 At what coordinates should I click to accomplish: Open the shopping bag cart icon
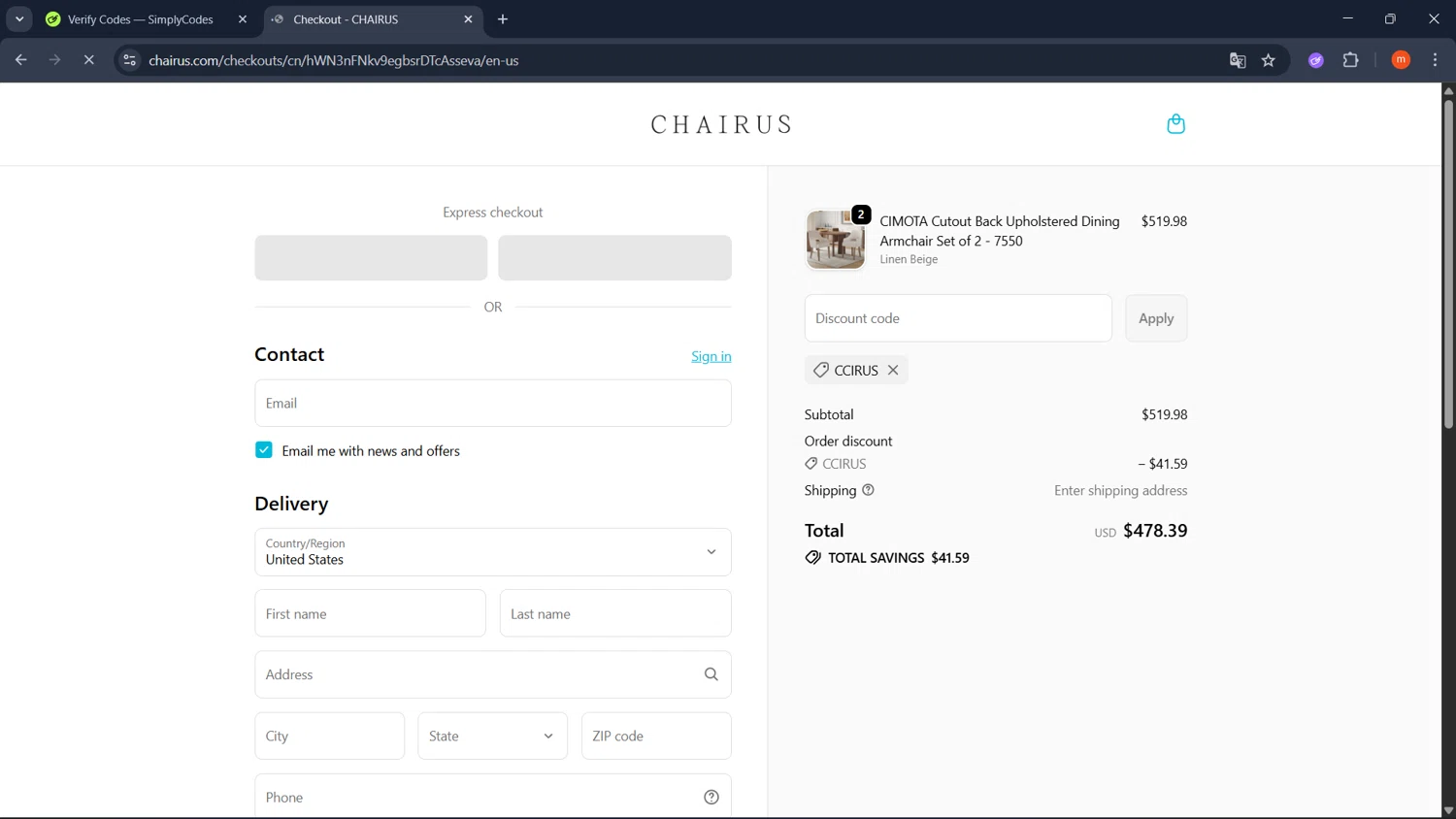point(1175,124)
